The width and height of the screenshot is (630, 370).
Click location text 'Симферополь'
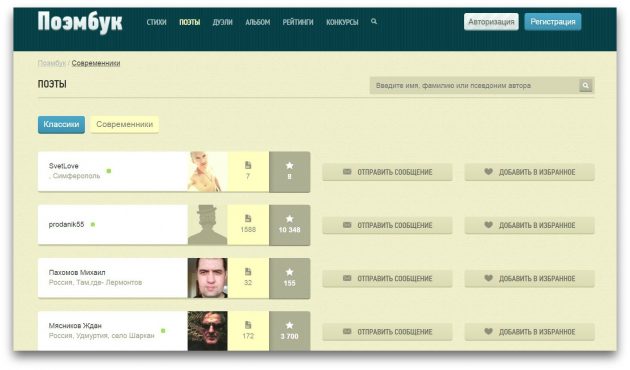tap(76, 176)
